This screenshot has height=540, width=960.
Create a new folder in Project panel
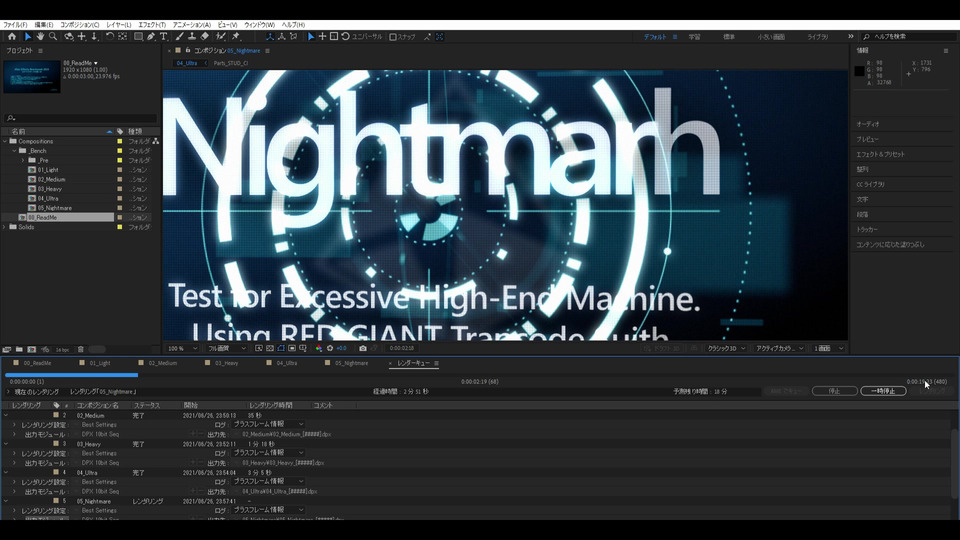pyautogui.click(x=19, y=350)
